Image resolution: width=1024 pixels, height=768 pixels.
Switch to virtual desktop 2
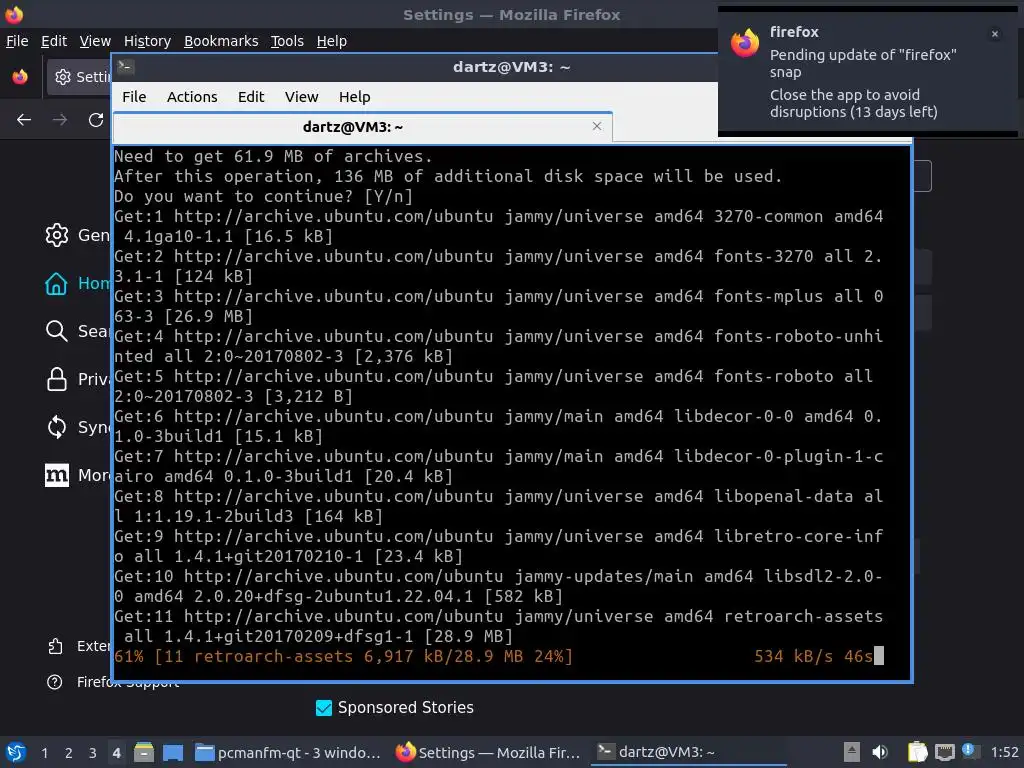point(69,753)
